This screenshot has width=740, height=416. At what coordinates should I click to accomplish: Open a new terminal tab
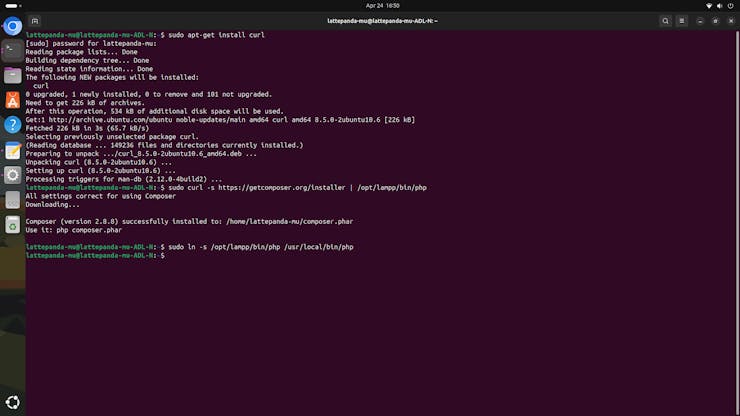click(34, 21)
